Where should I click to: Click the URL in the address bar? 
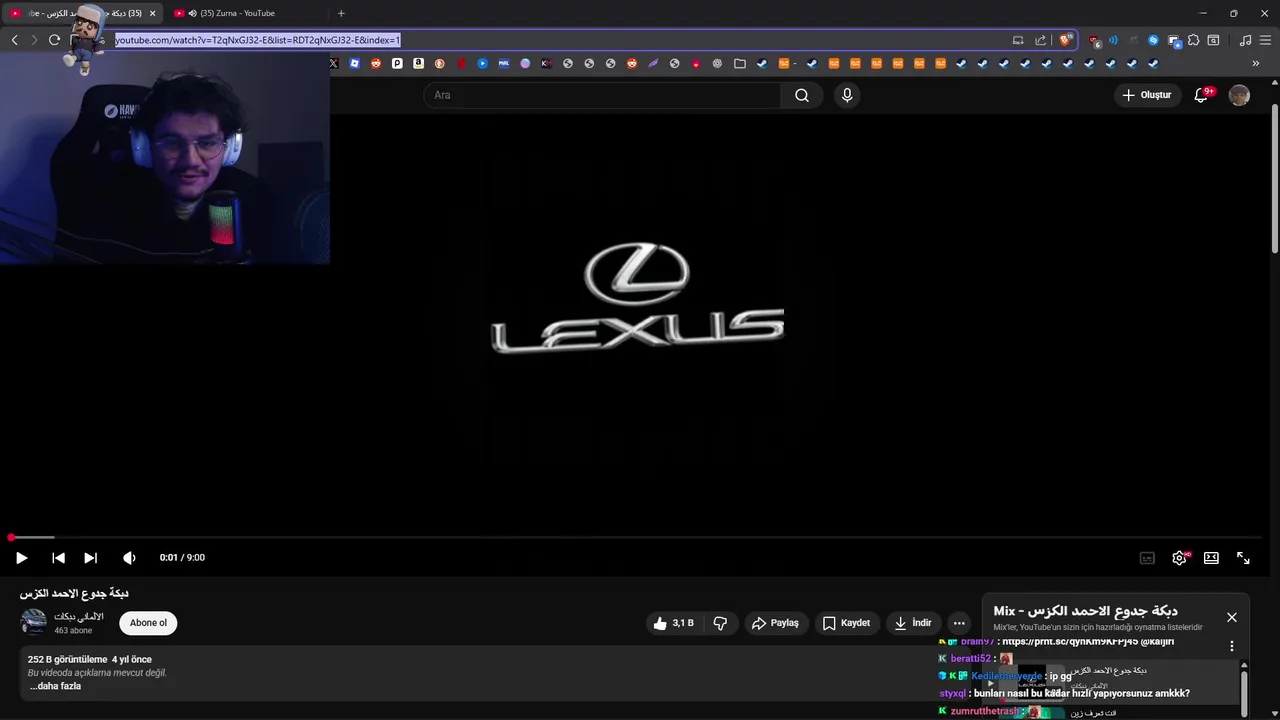[258, 40]
